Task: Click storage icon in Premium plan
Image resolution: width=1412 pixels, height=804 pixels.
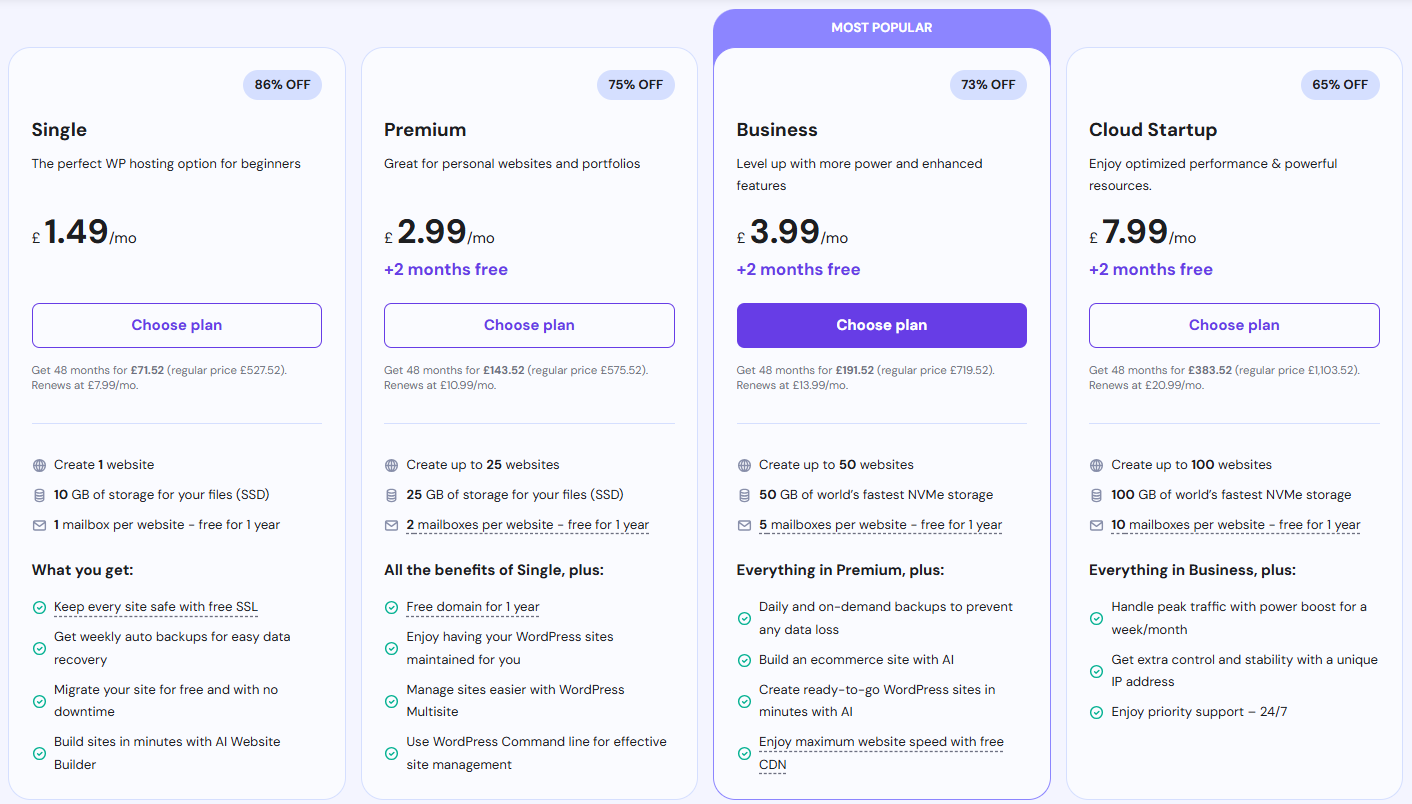Action: 392,495
